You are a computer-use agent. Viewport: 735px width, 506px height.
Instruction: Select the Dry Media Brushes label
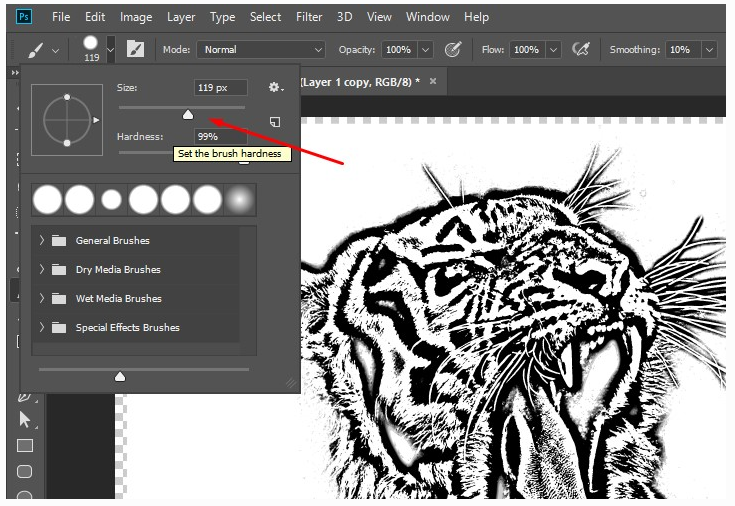point(118,270)
